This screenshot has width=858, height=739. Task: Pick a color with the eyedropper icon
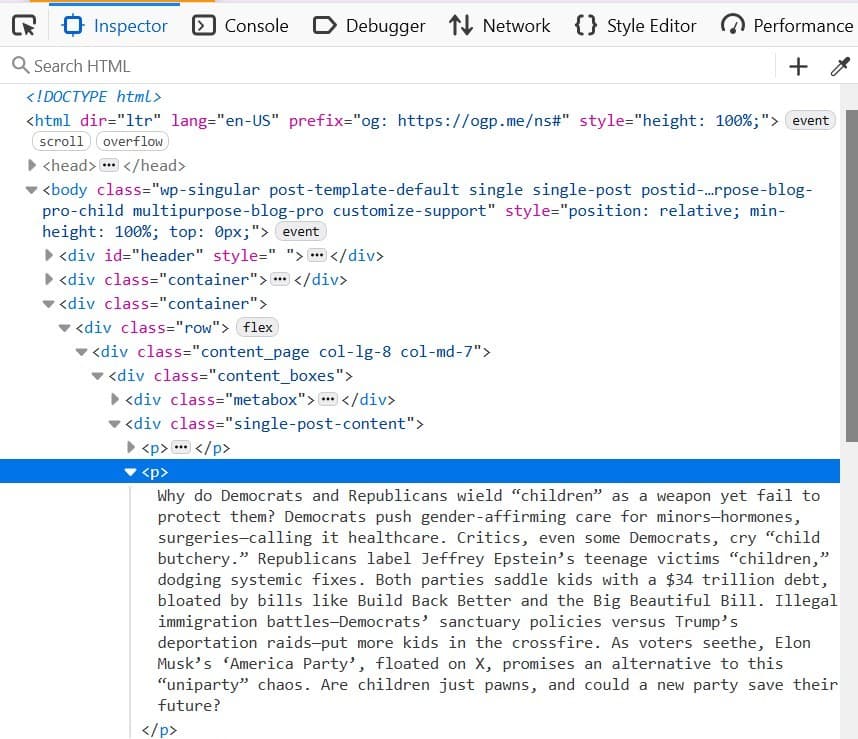[840, 66]
